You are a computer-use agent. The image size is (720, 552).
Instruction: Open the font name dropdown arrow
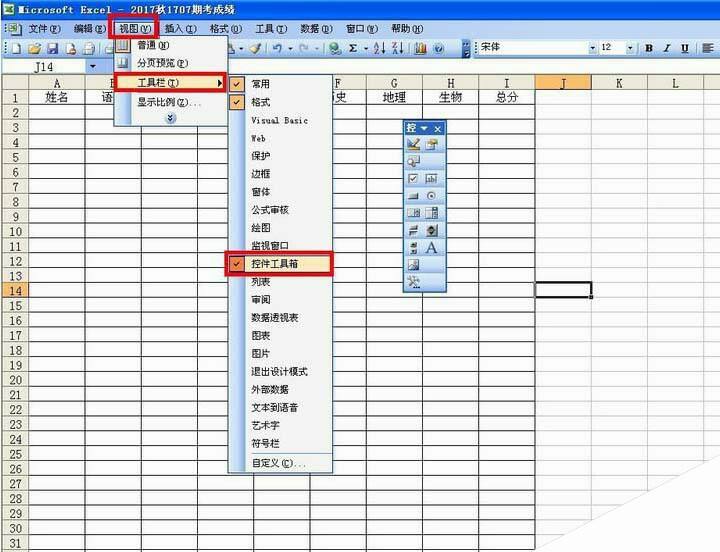click(x=592, y=48)
